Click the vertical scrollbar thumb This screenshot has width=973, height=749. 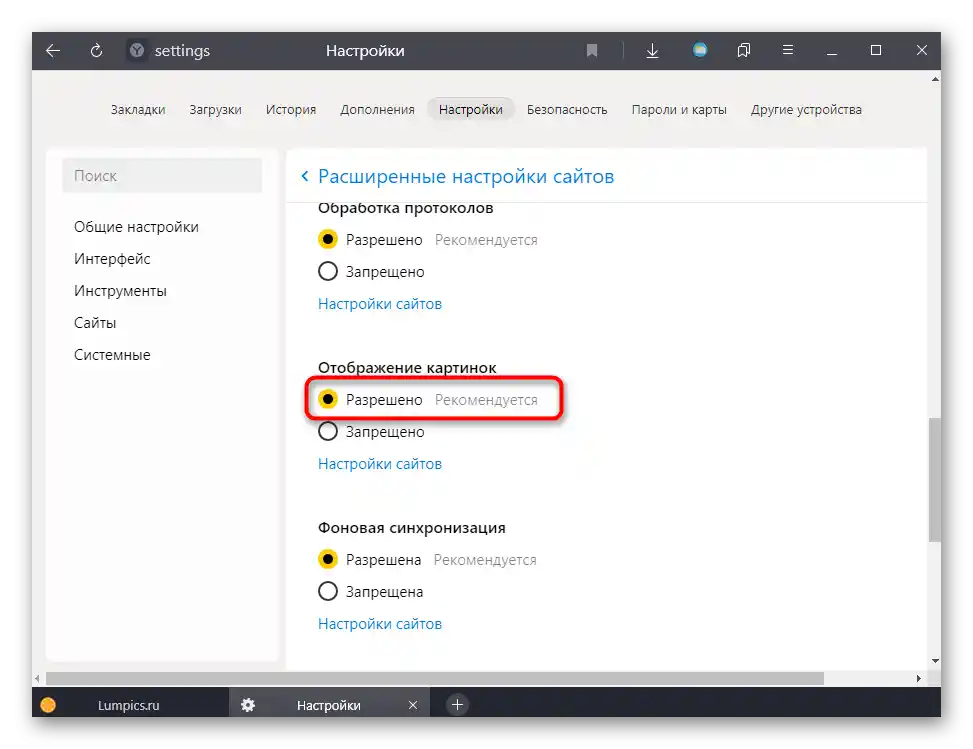point(935,480)
